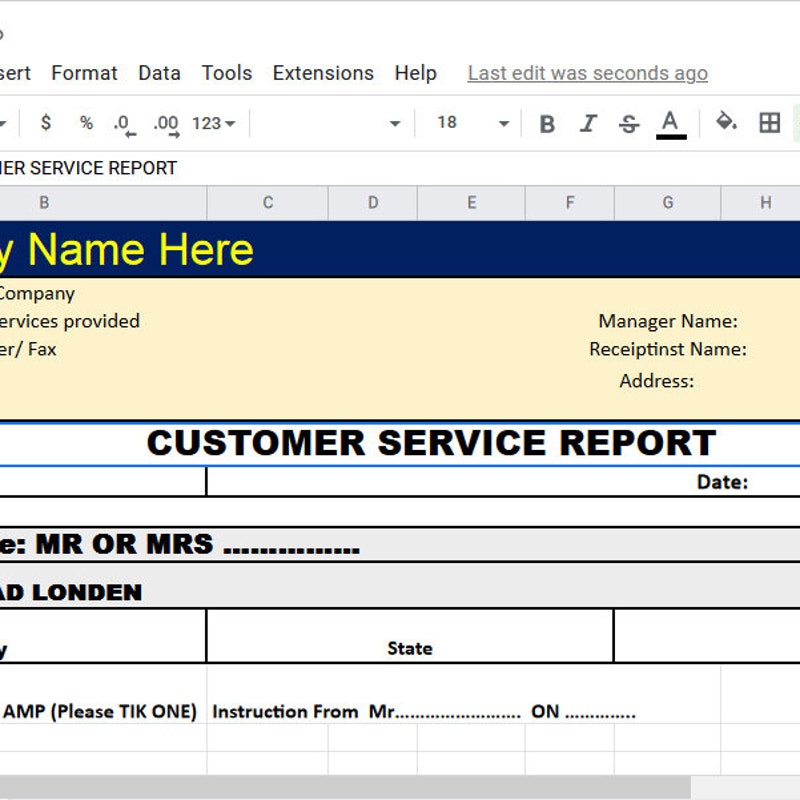This screenshot has width=800, height=800.
Task: Expand the font family dropdown
Action: 393,123
